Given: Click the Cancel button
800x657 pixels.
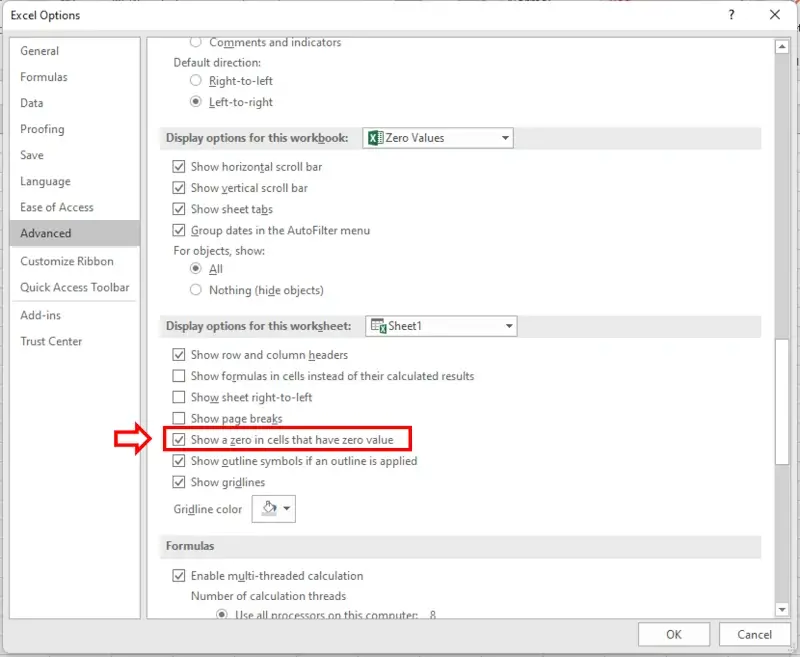Looking at the screenshot, I should click(x=754, y=634).
